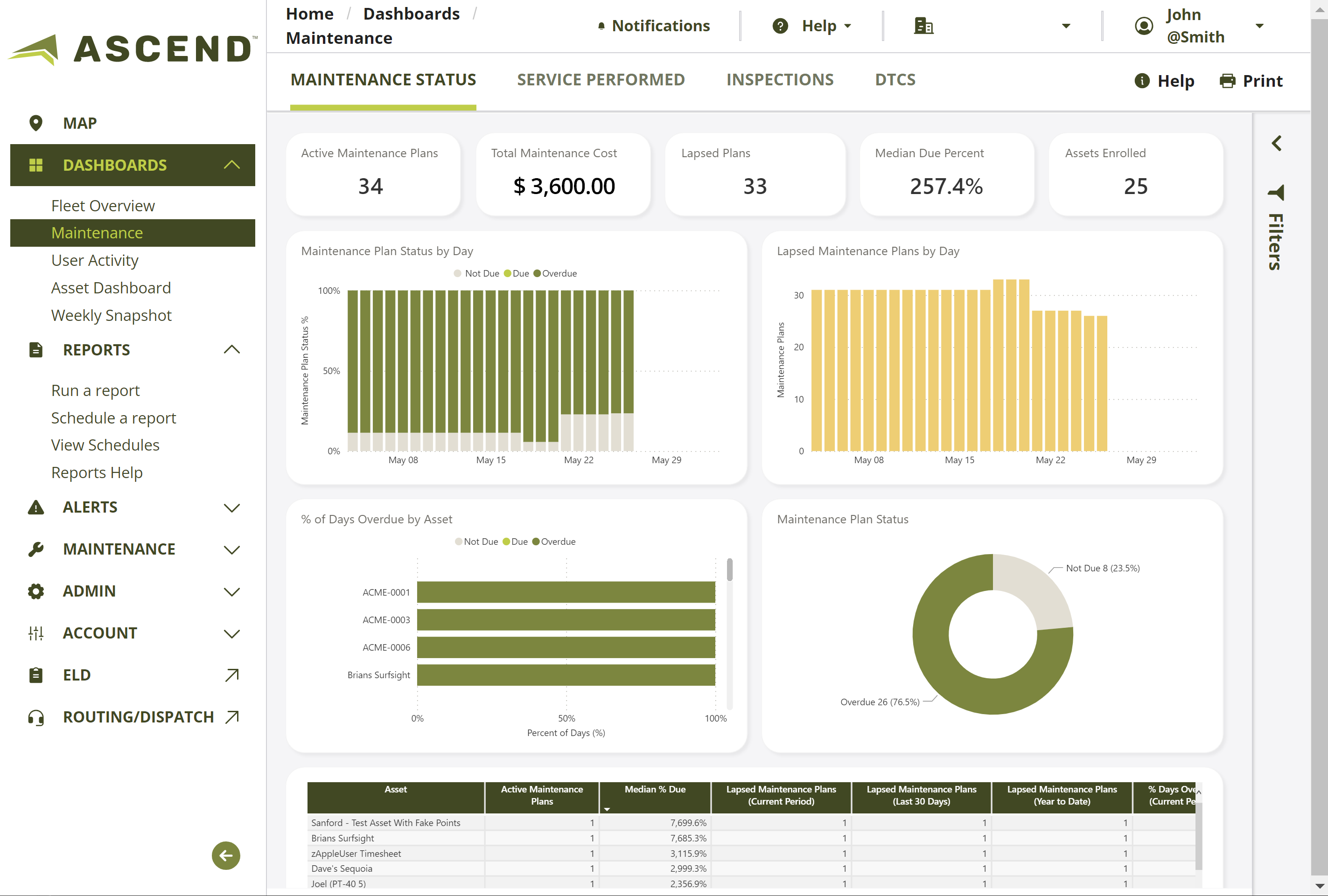Viewport: 1328px width, 896px height.
Task: Click the map pin icon in sidebar
Action: pyautogui.click(x=35, y=123)
